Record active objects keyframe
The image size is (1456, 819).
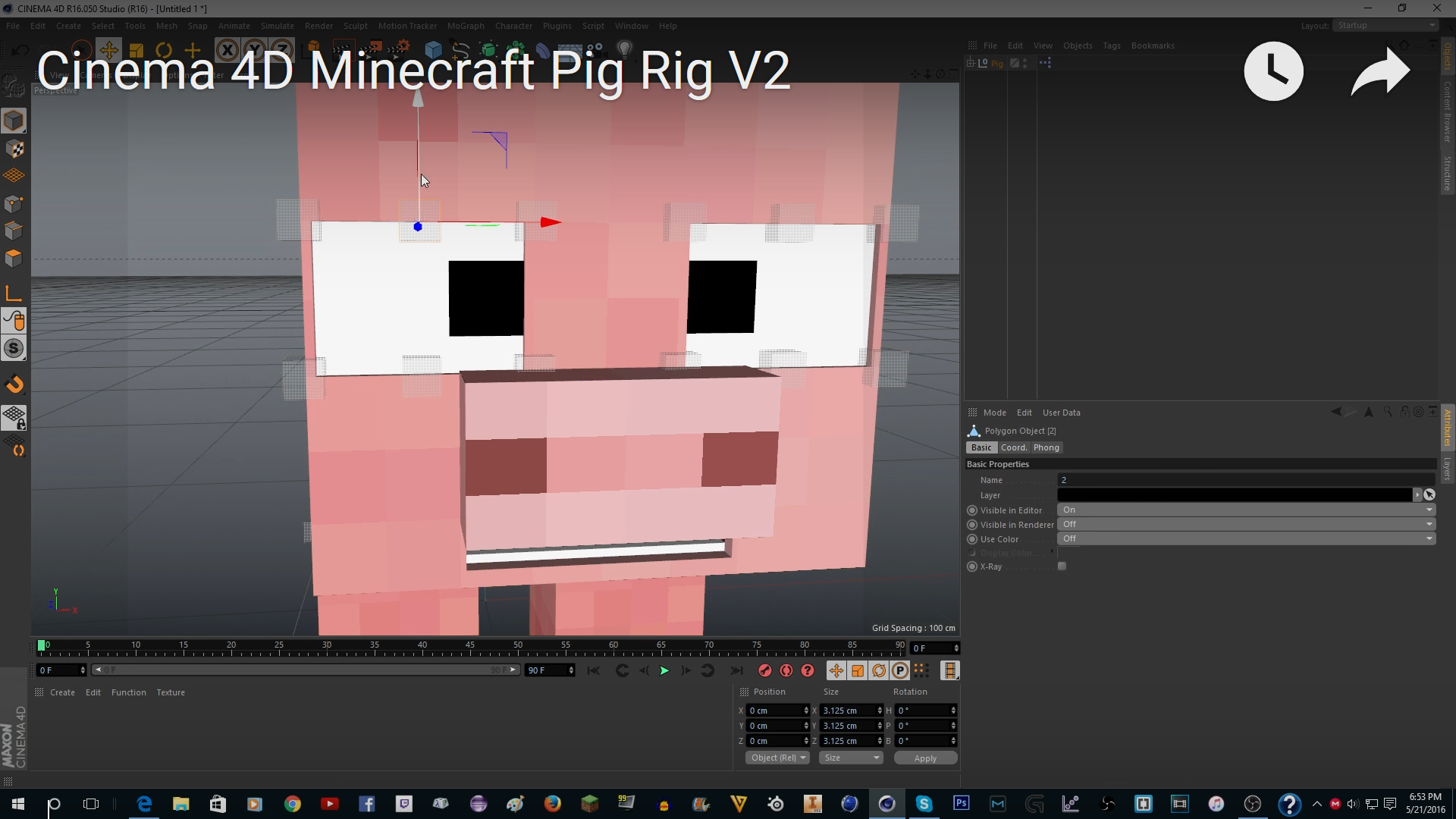coord(765,670)
